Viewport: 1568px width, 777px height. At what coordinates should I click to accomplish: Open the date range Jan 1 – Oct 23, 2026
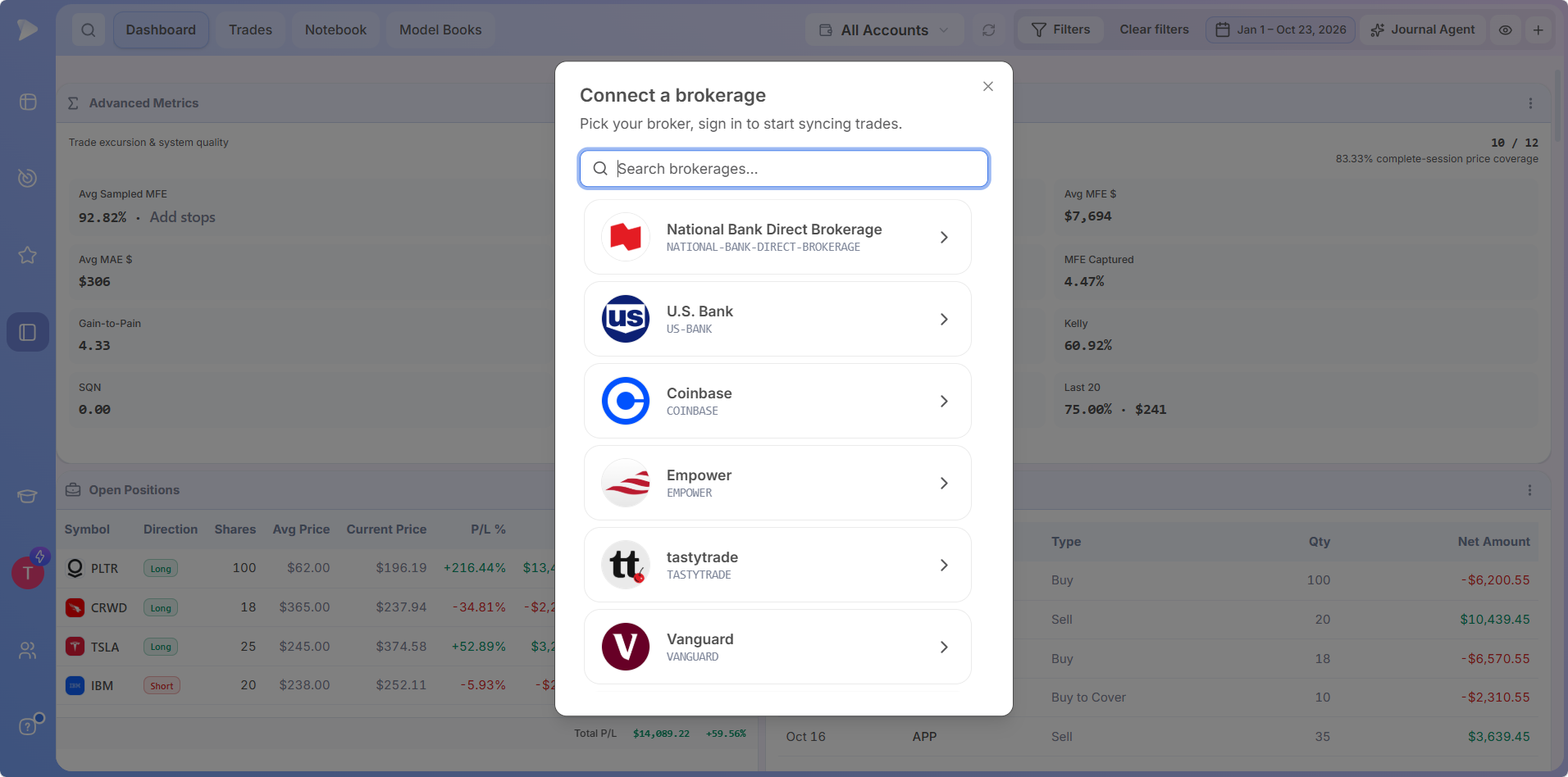(1280, 30)
